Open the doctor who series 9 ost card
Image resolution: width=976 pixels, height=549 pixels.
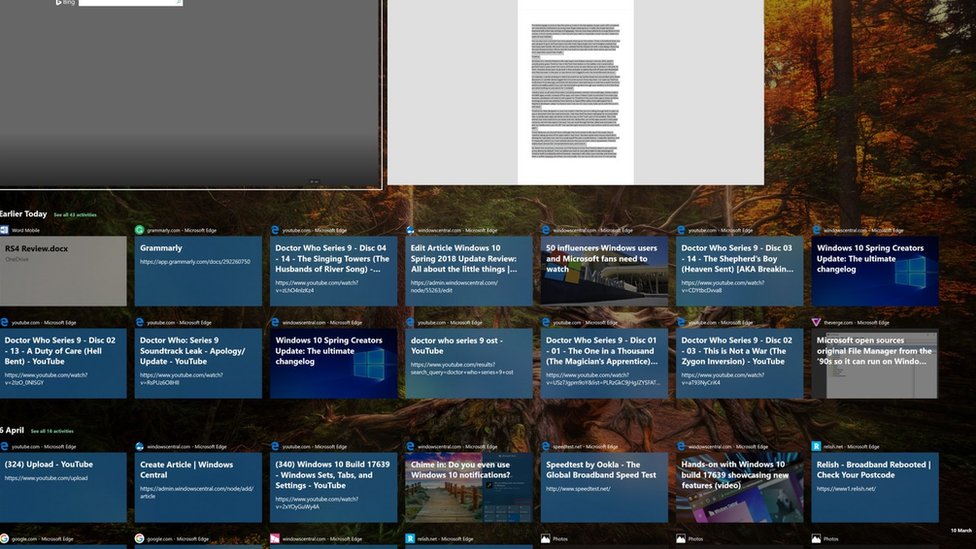pyautogui.click(x=469, y=364)
